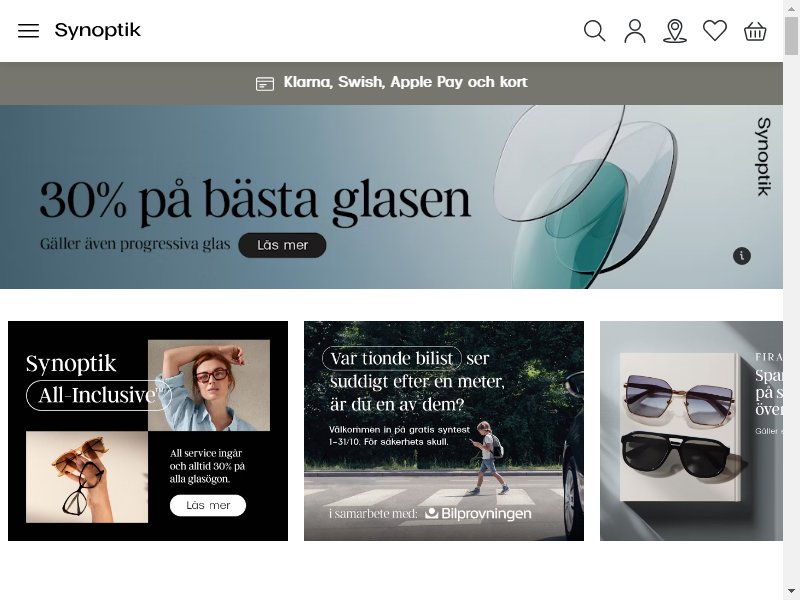Click the 30% på bästa glasen headline

(x=255, y=201)
